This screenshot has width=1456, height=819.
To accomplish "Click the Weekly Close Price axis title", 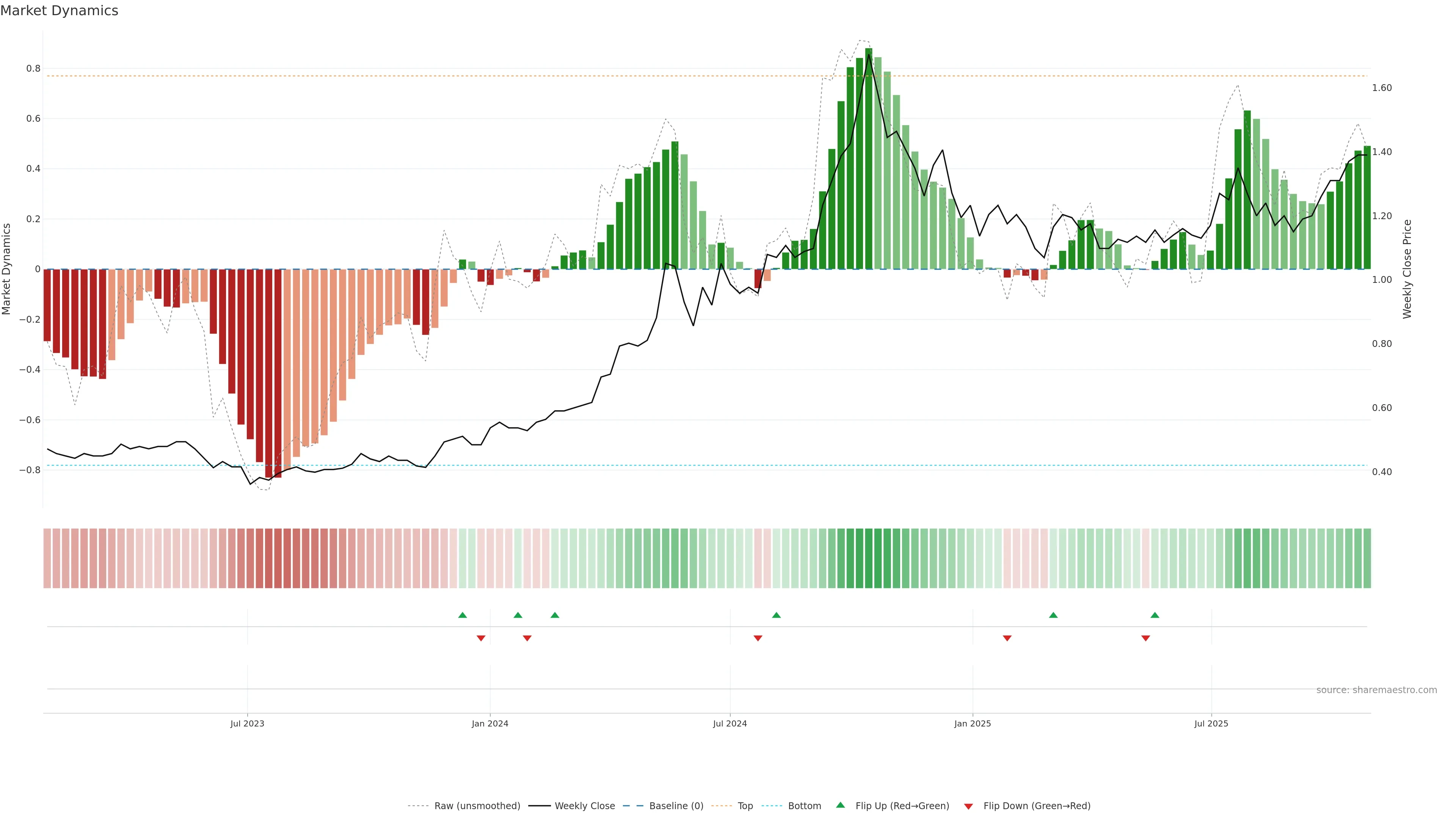I will pos(1407,269).
